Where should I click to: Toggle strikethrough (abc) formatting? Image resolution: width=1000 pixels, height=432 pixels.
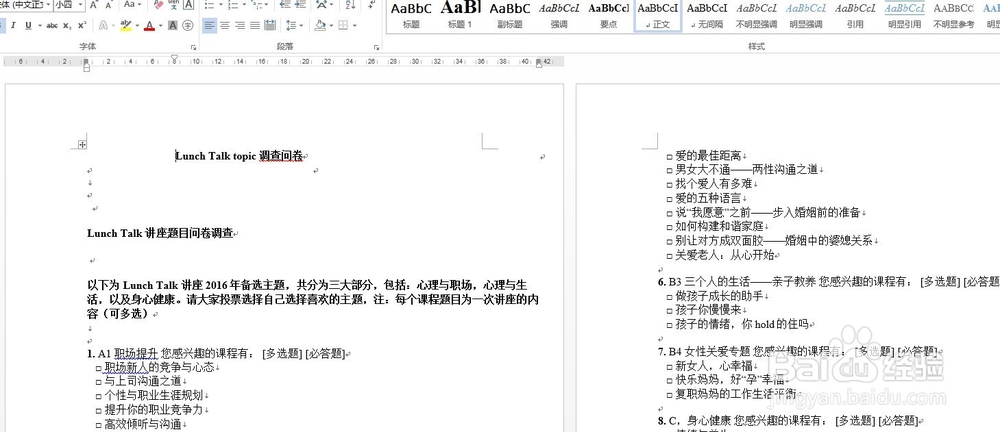(x=52, y=26)
